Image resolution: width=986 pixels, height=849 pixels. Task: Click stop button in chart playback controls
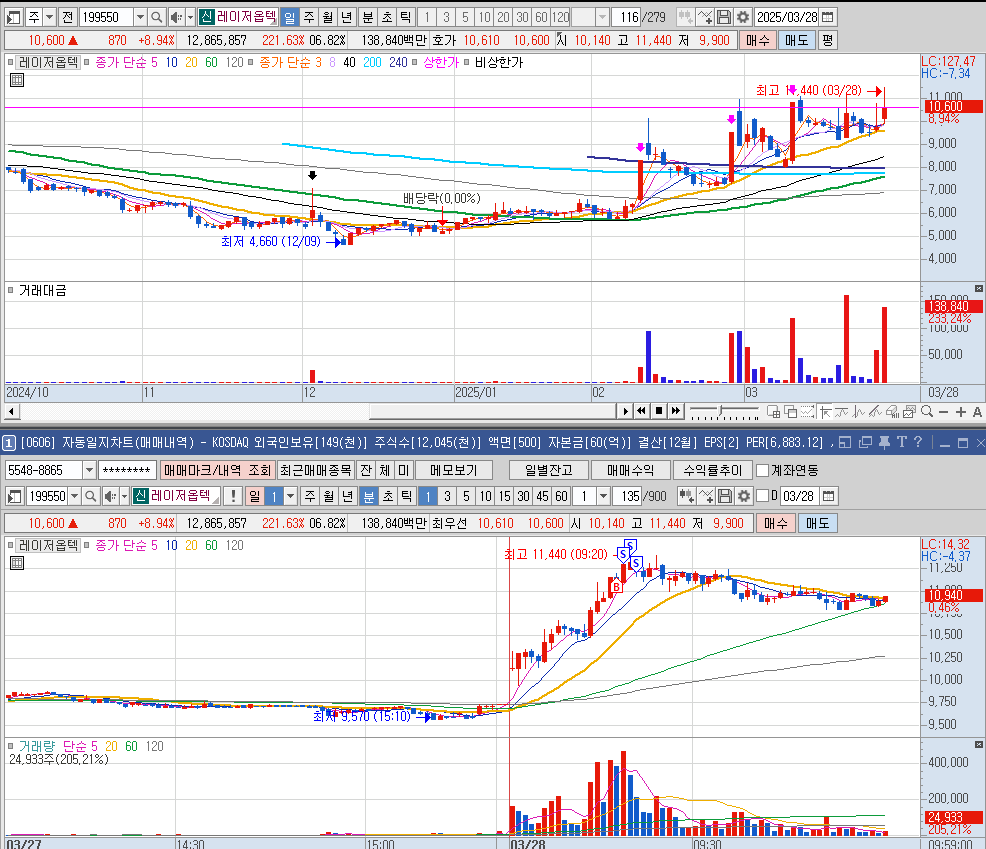point(658,411)
